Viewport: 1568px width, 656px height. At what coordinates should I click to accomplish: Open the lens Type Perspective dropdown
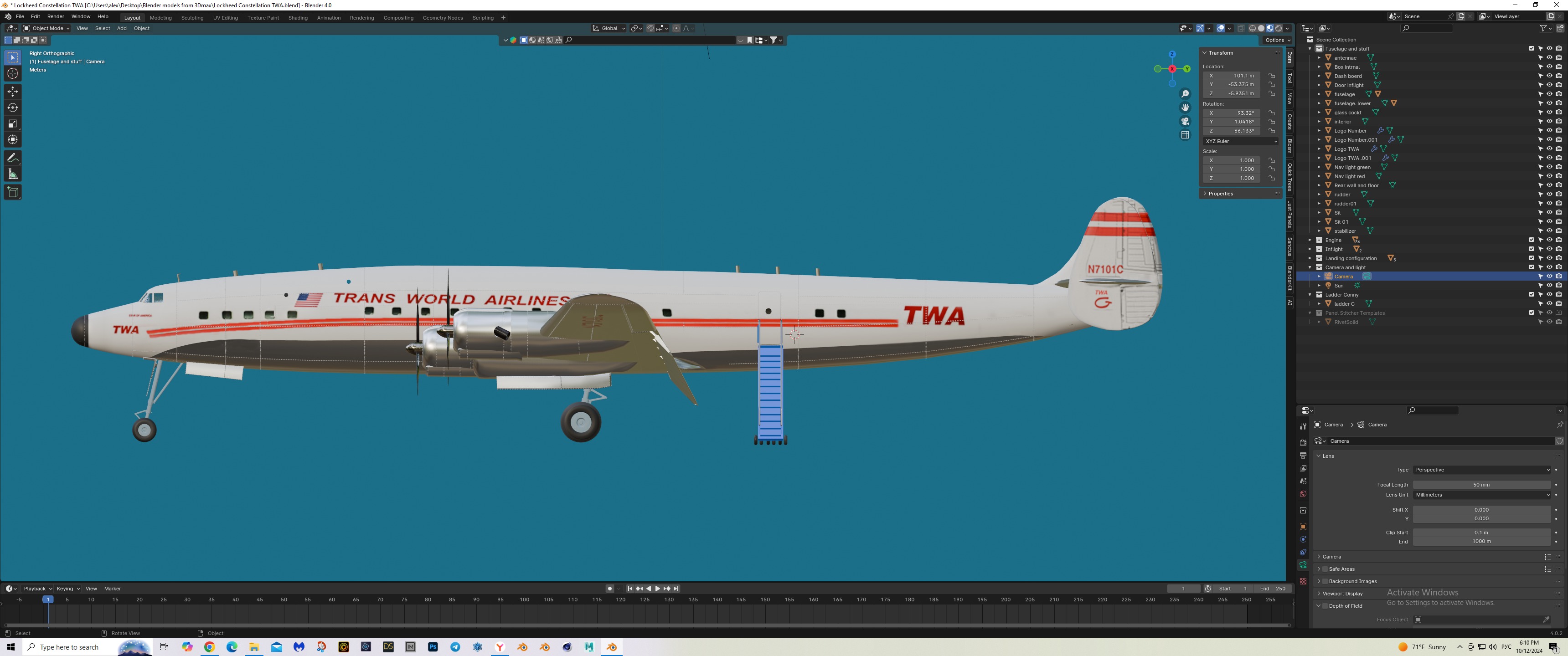pos(1481,470)
